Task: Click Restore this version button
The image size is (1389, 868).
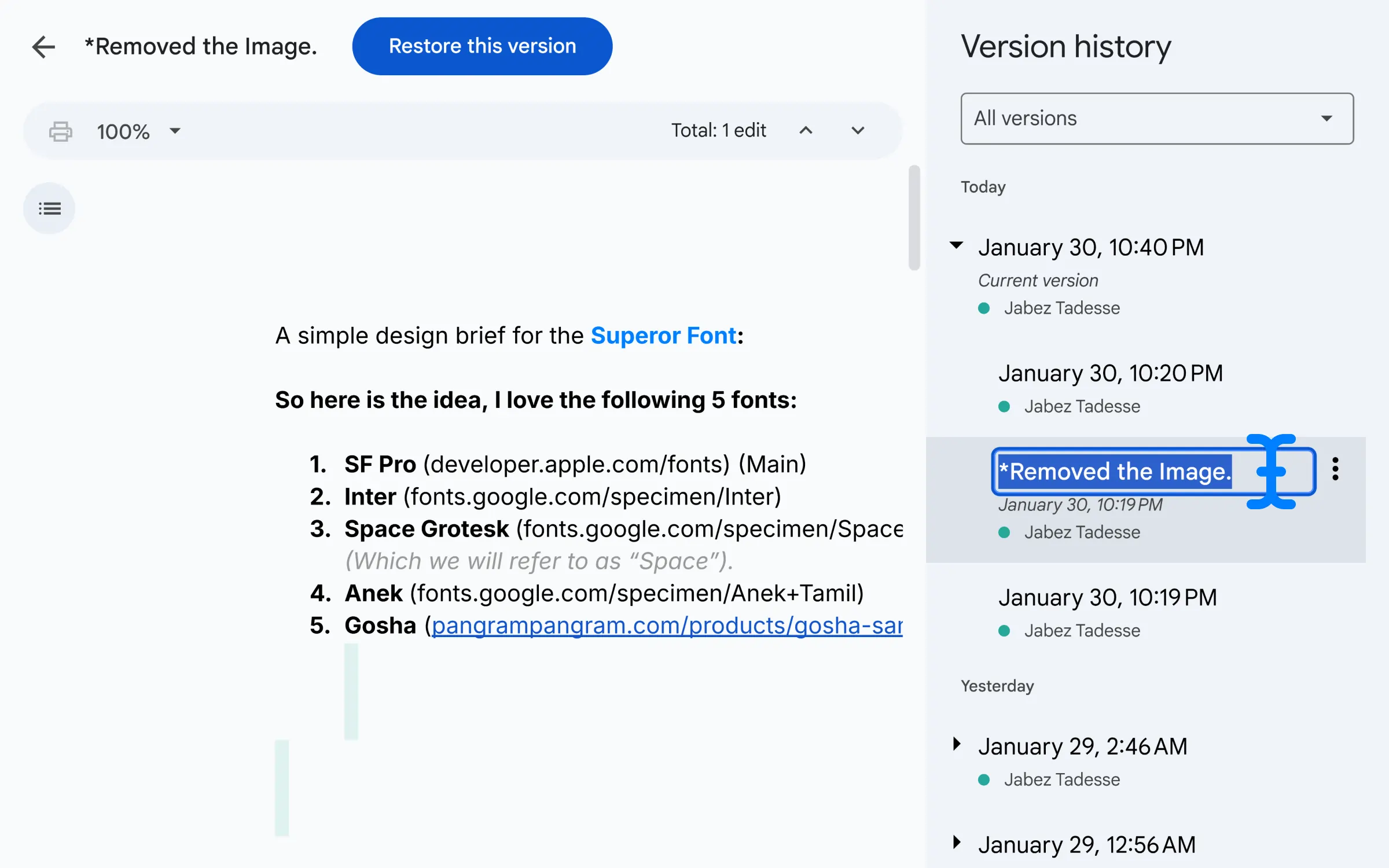Action: tap(482, 46)
